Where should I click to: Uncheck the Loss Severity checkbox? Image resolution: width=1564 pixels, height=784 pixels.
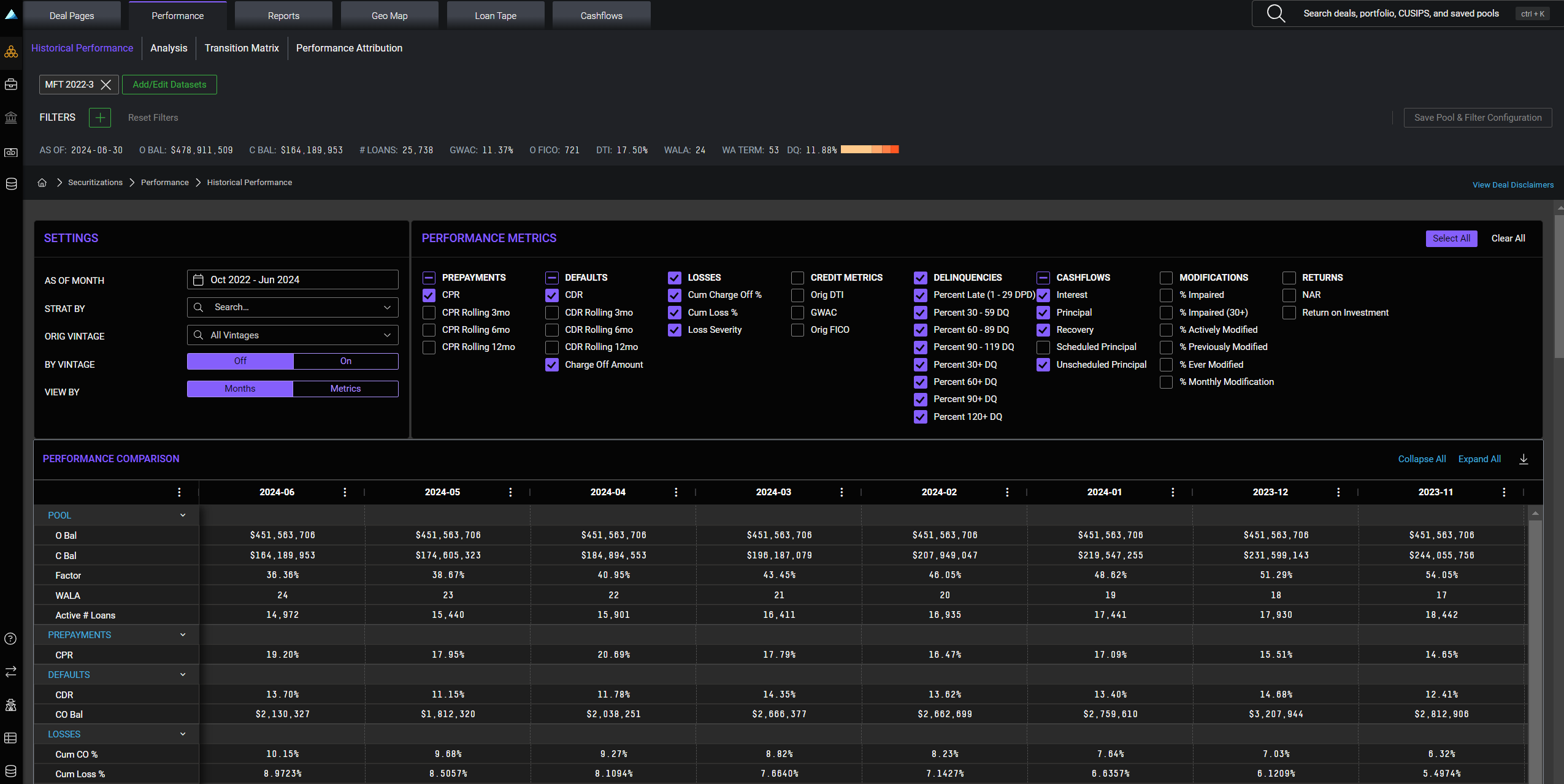[675, 330]
